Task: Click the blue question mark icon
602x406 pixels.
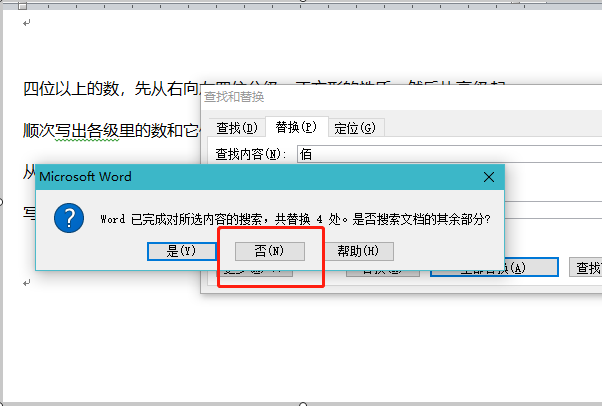Action: pos(69,218)
